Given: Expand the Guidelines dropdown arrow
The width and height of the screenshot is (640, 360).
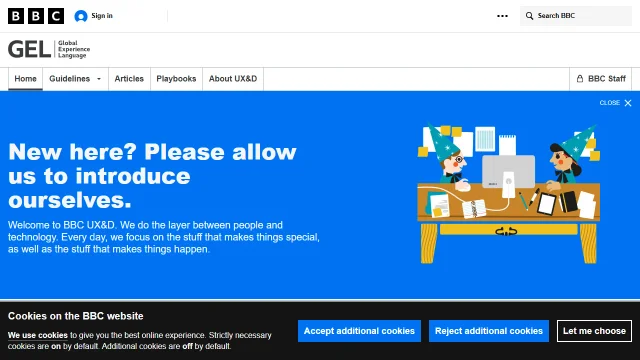Looking at the screenshot, I should click(99, 79).
